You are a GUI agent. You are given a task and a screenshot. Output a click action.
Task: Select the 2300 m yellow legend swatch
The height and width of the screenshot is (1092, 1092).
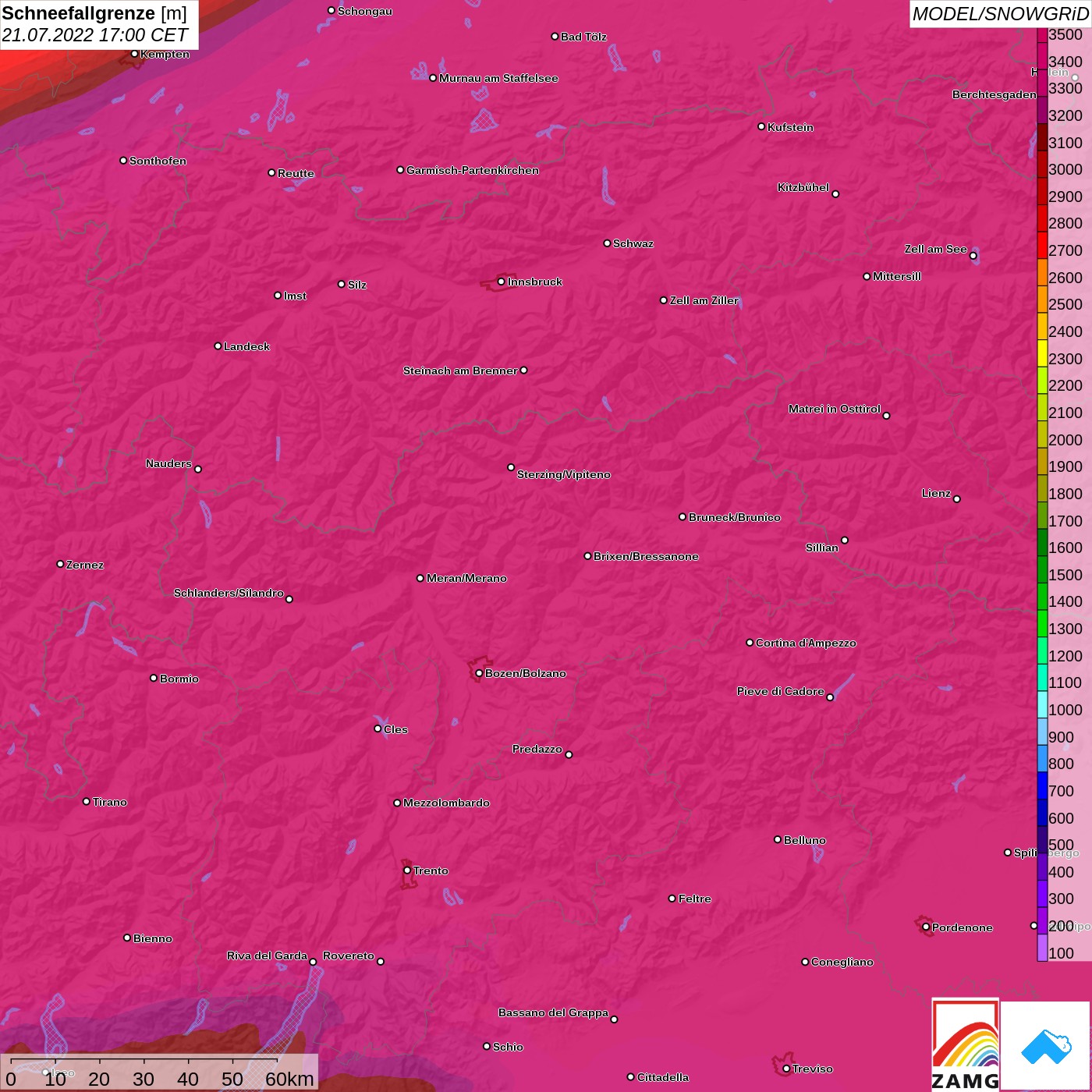[1042, 353]
